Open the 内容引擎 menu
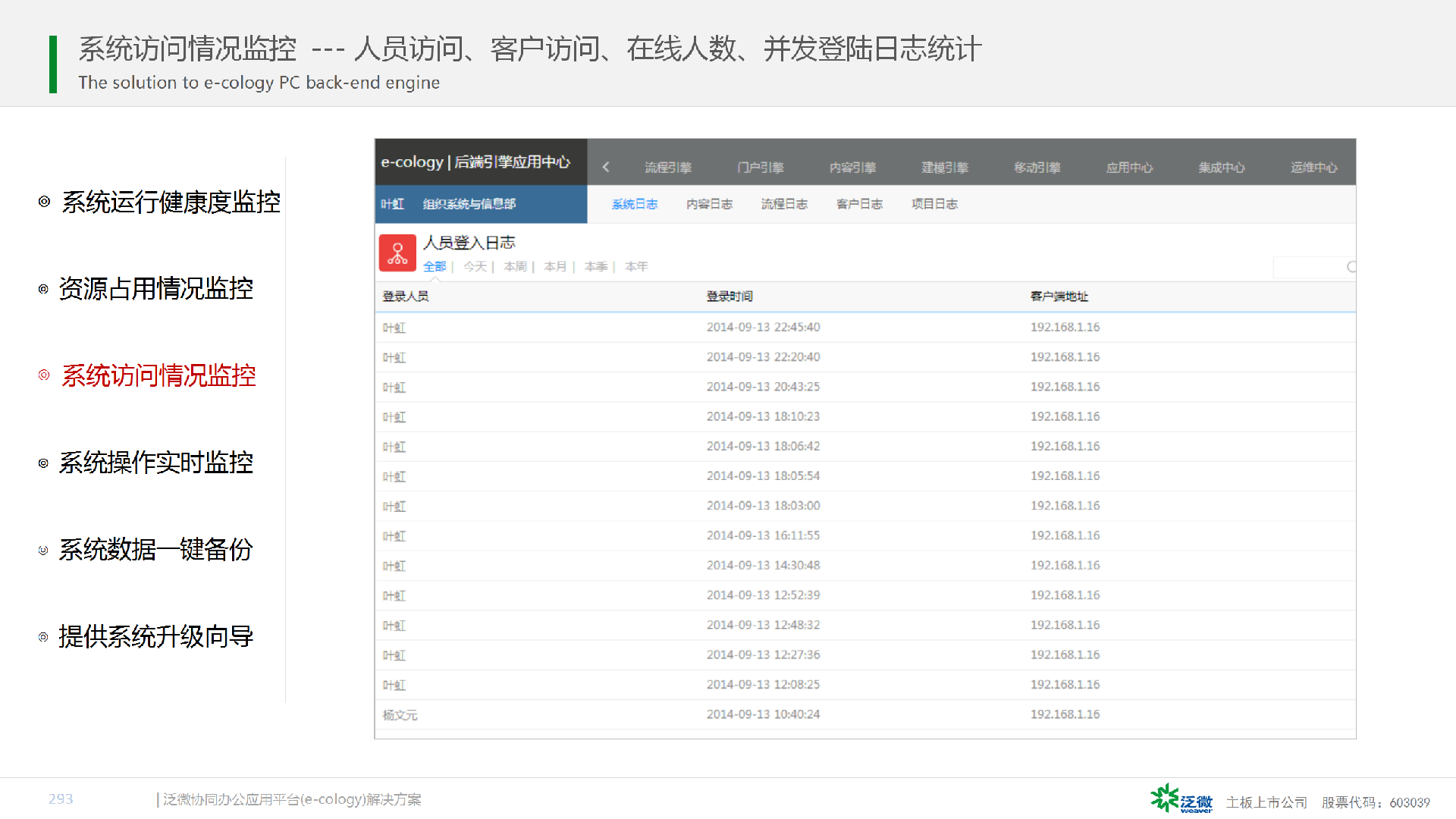The image size is (1456, 819). (852, 168)
